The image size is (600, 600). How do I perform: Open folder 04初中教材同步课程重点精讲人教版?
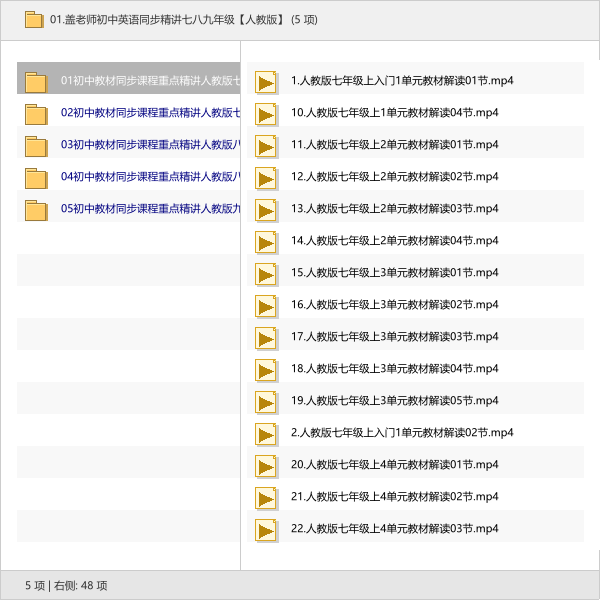pyautogui.click(x=150, y=176)
